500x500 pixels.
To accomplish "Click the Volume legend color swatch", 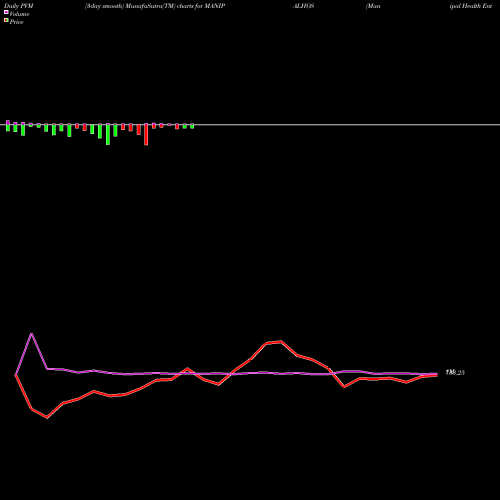I will (x=6, y=12).
